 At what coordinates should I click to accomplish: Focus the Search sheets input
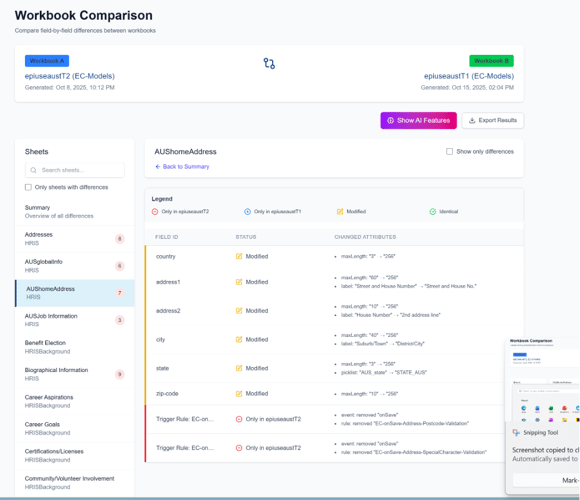(75, 170)
